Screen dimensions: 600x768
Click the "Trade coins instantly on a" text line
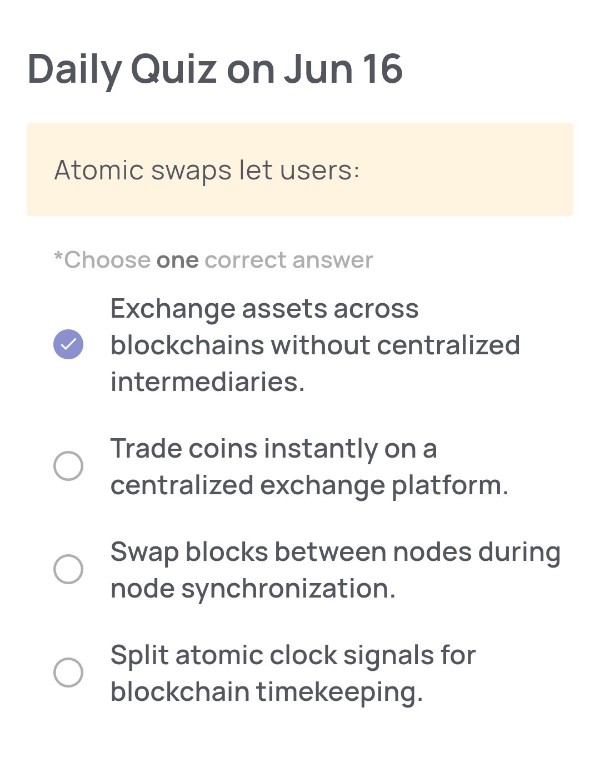pos(273,449)
